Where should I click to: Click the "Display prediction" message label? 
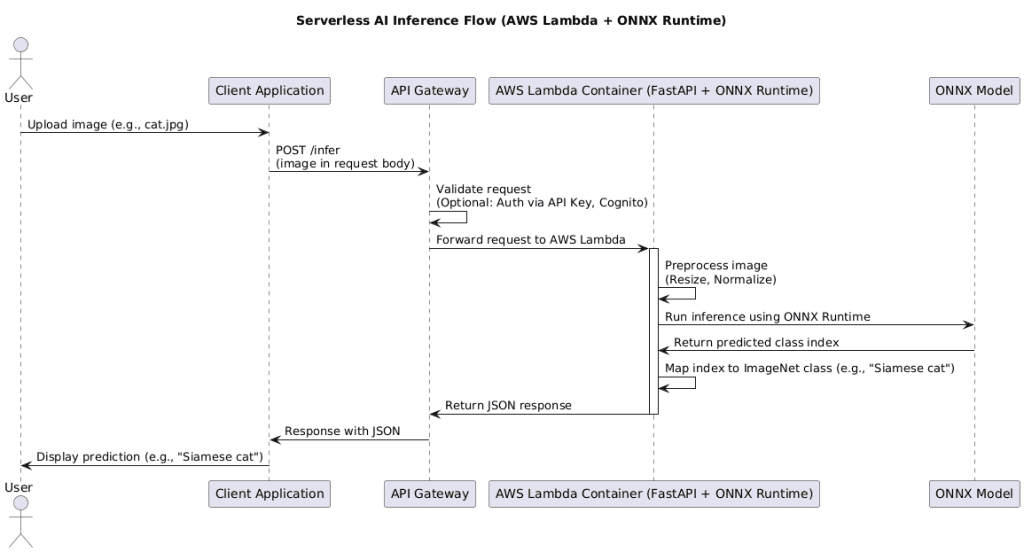click(150, 456)
